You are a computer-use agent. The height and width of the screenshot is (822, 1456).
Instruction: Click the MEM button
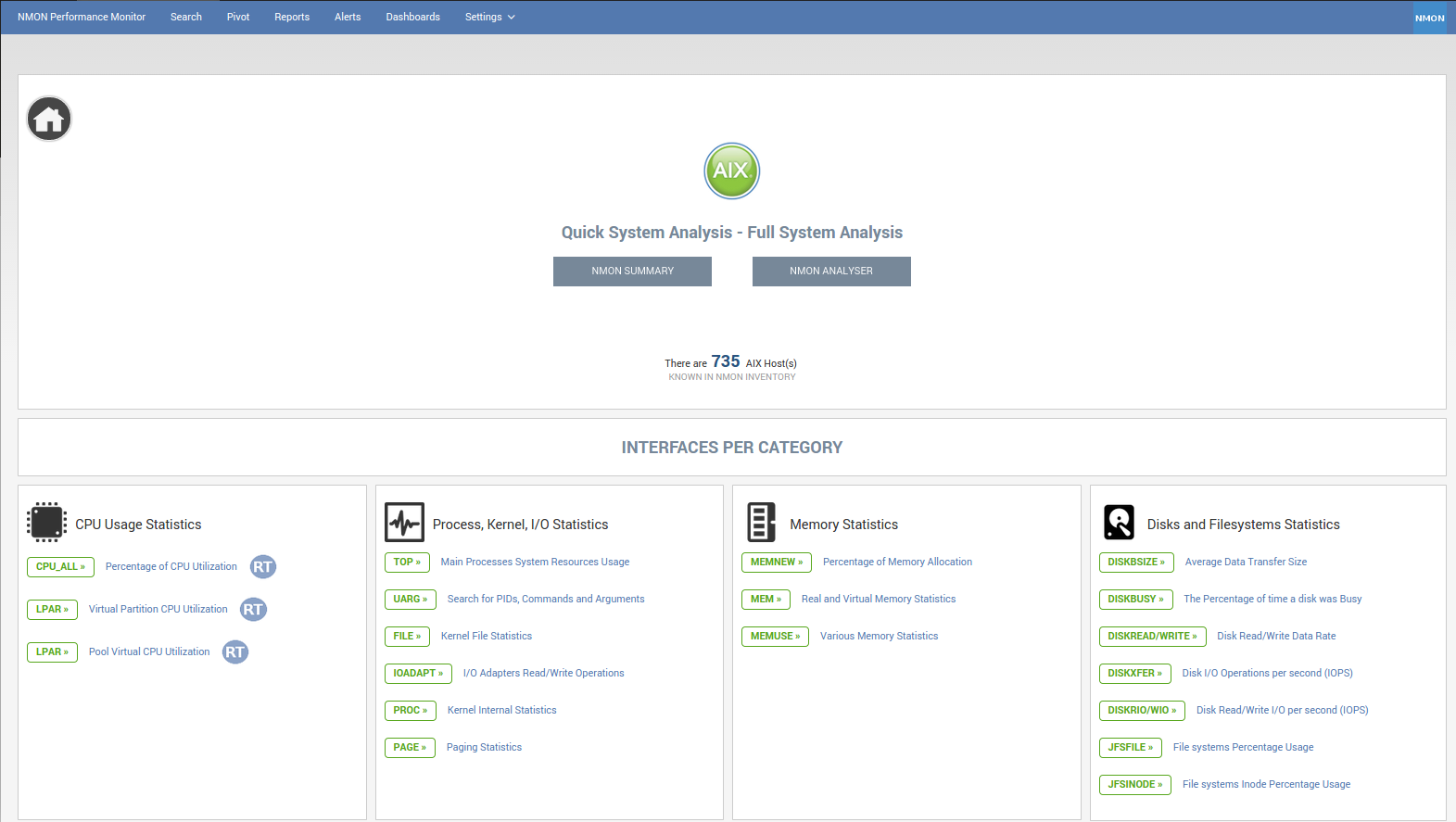[x=766, y=600]
